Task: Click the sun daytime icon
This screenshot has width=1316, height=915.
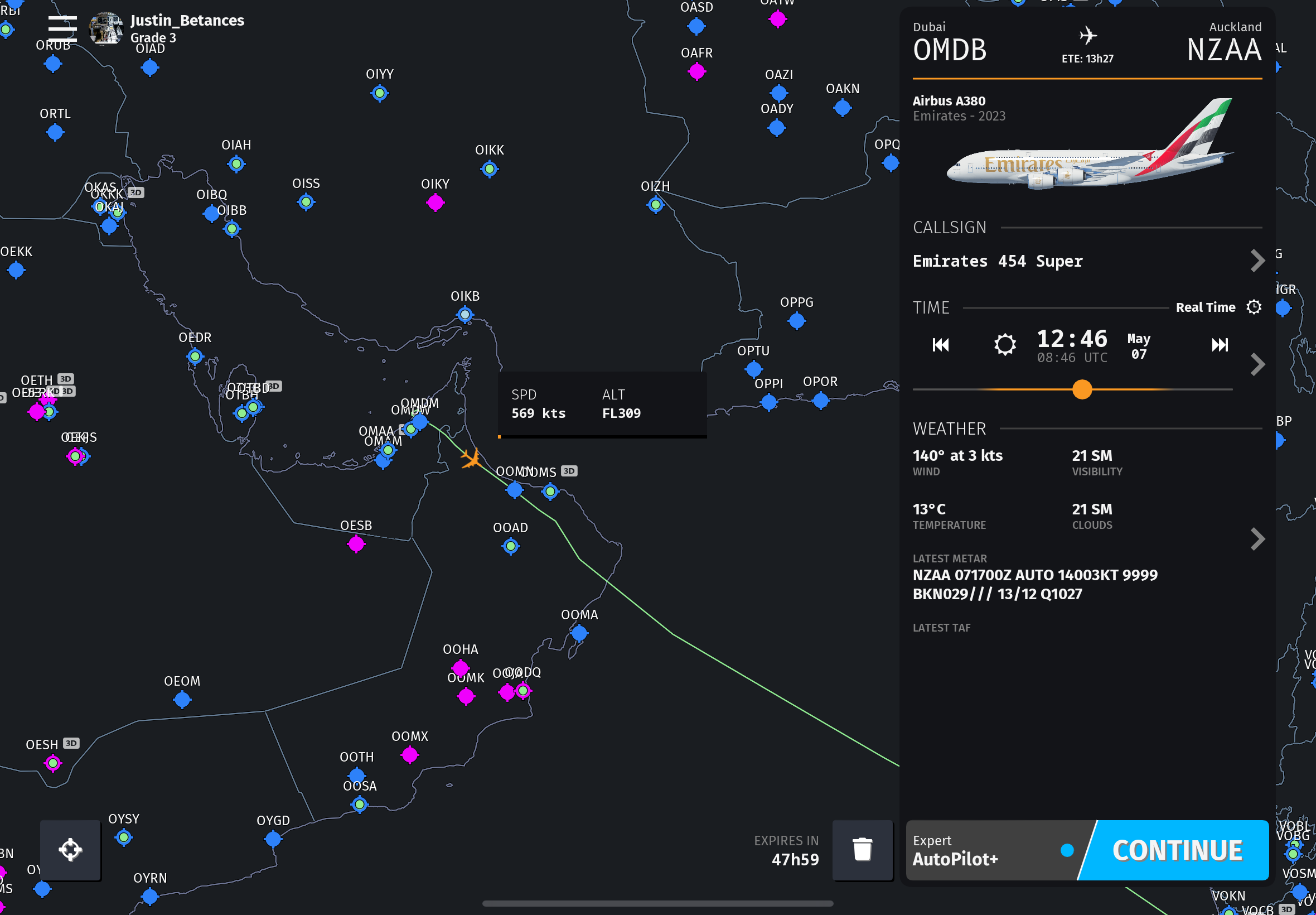Action: pos(1004,345)
